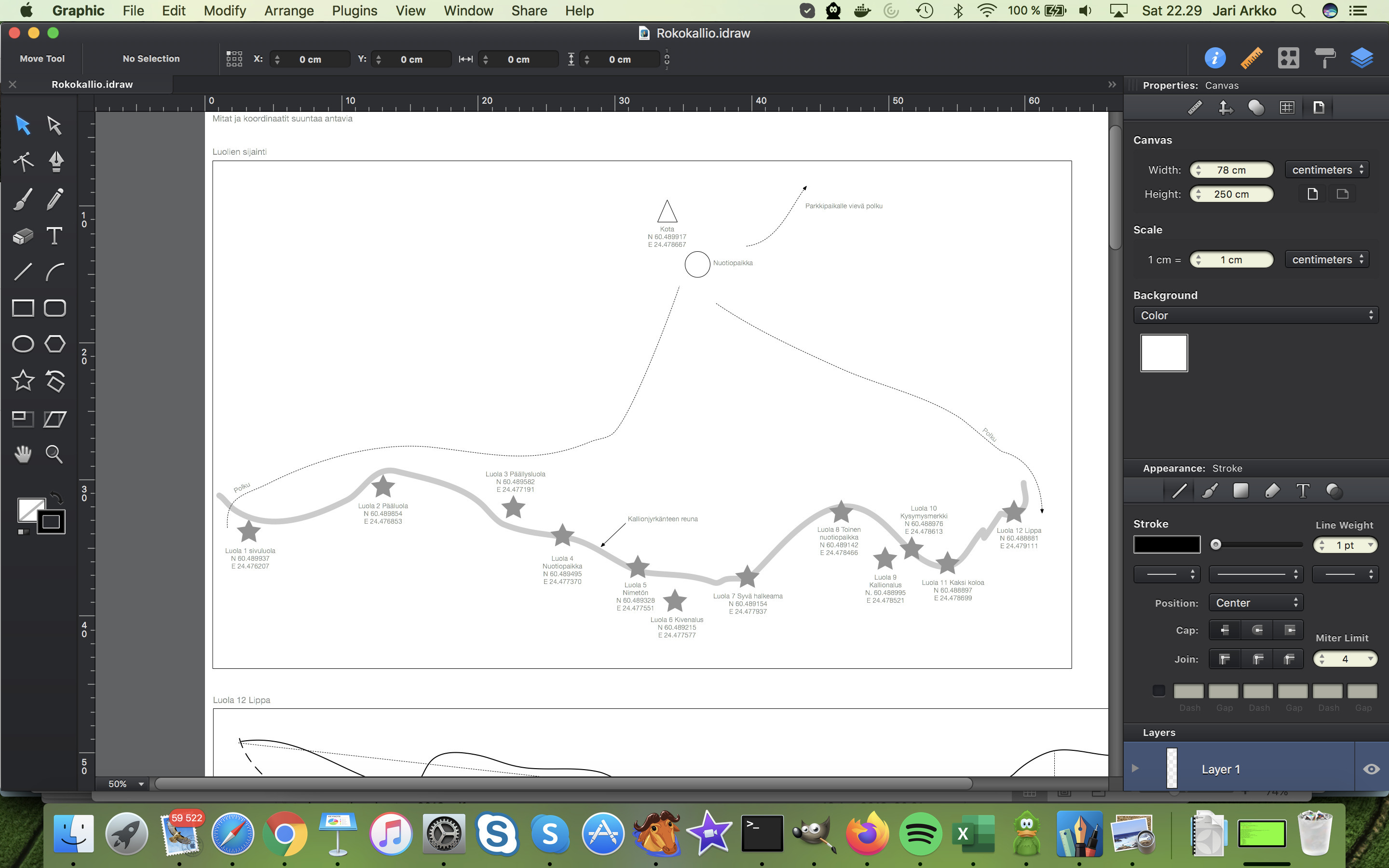Choose the Eraser tool

(x=23, y=236)
